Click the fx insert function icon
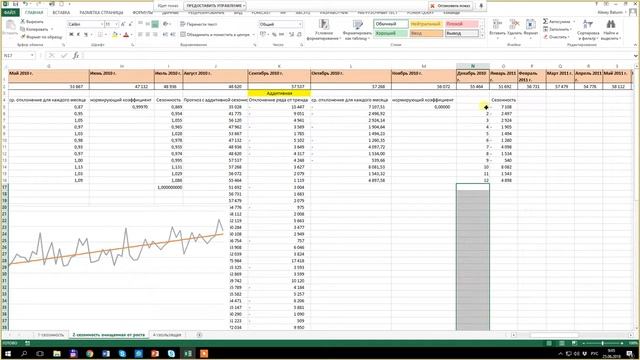This screenshot has width=640, height=360. pos(76,56)
